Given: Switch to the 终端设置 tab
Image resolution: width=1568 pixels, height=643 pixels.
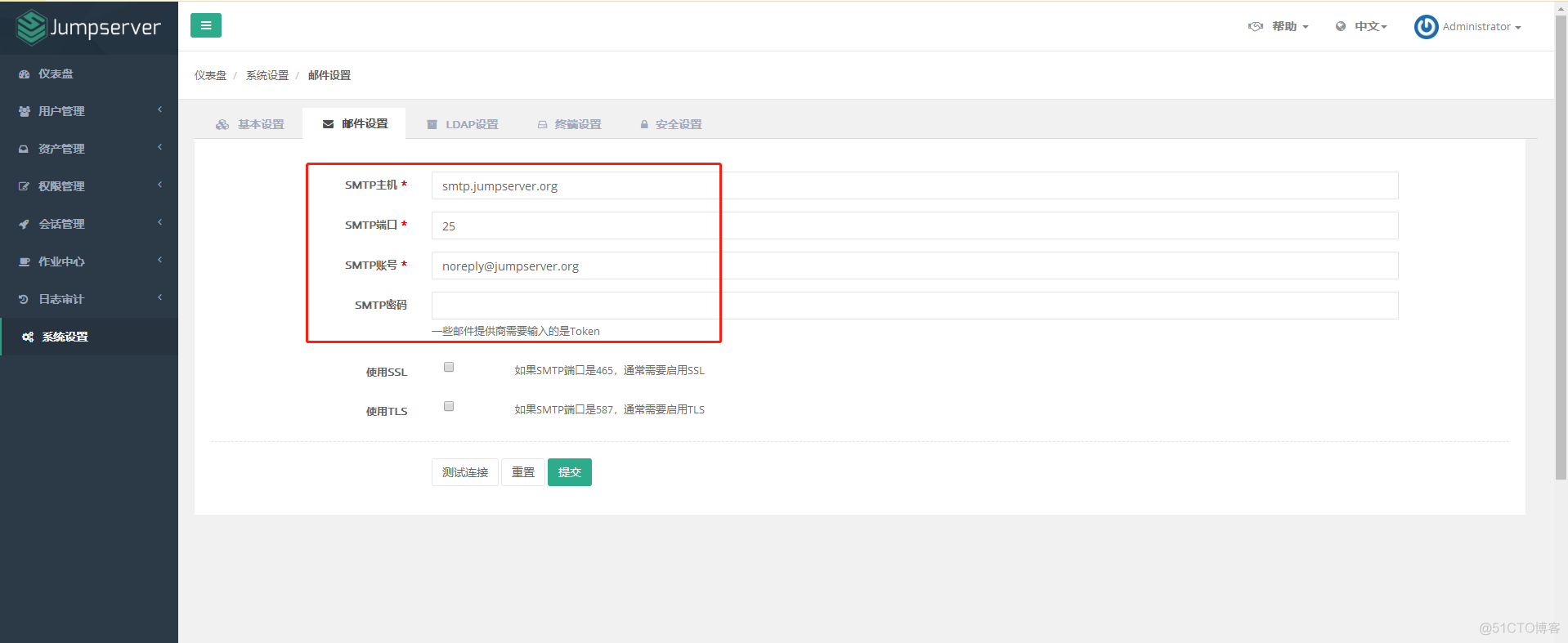Looking at the screenshot, I should tap(570, 124).
